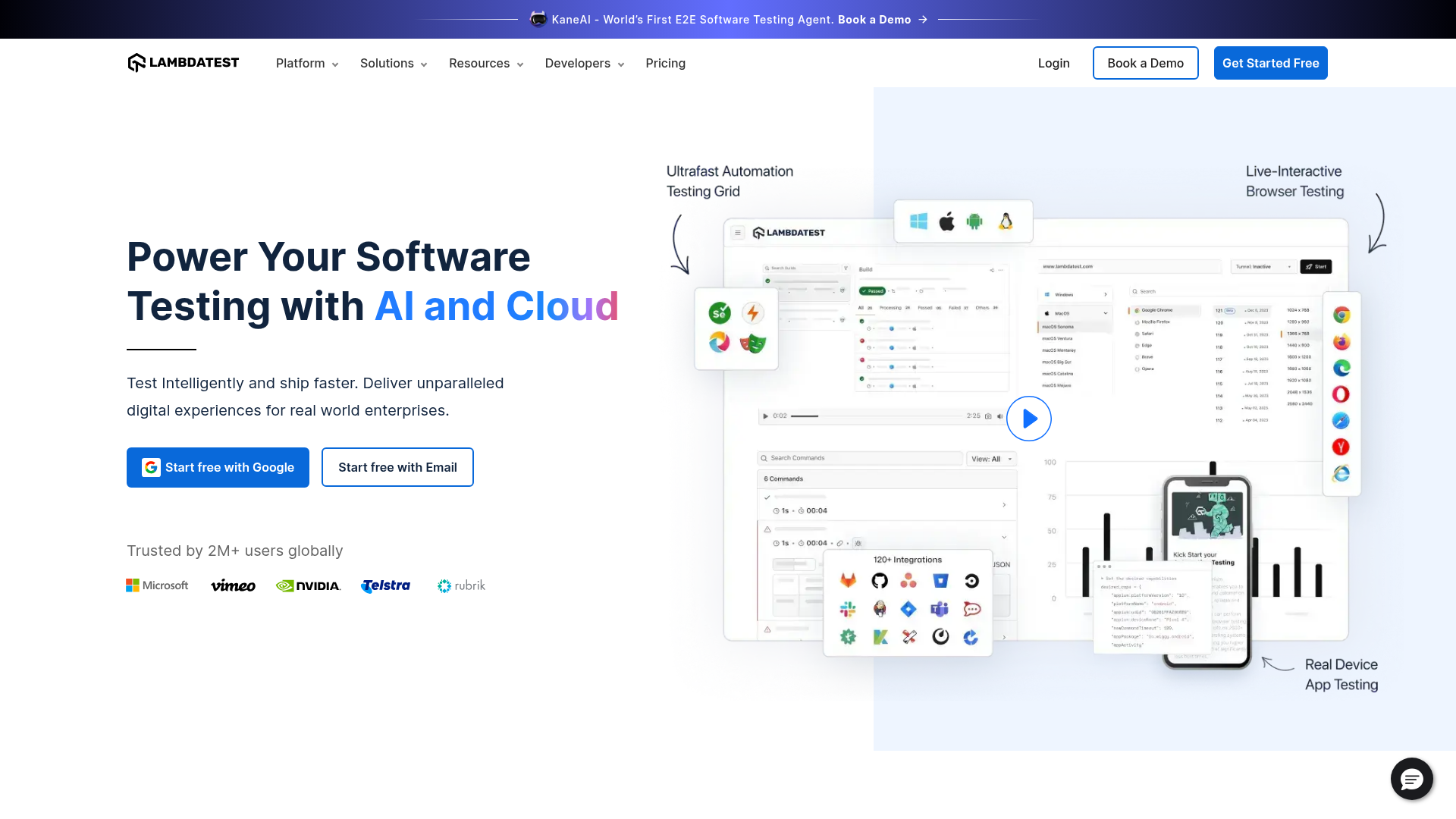Click the GitHub integration icon
The width and height of the screenshot is (1456, 819).
pyautogui.click(x=880, y=581)
